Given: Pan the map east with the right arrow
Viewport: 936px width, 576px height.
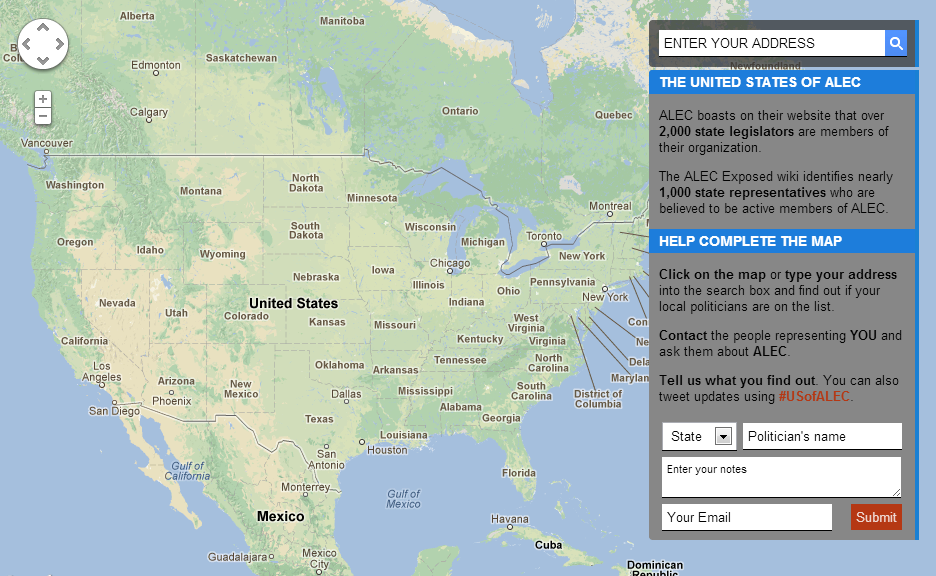Looking at the screenshot, I should 58,44.
